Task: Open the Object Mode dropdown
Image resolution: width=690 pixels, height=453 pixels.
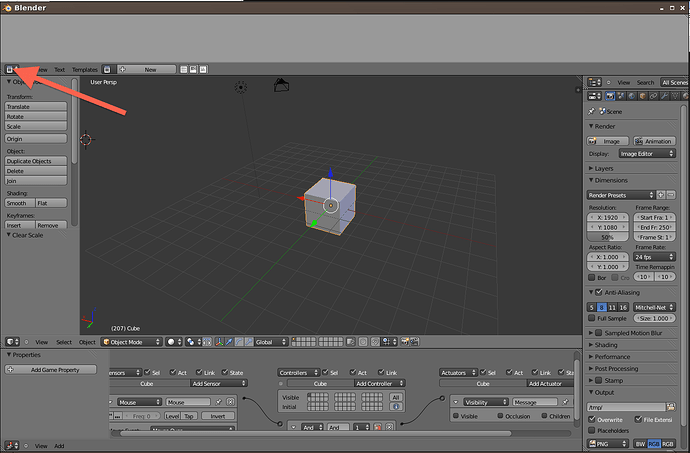Action: (x=131, y=342)
